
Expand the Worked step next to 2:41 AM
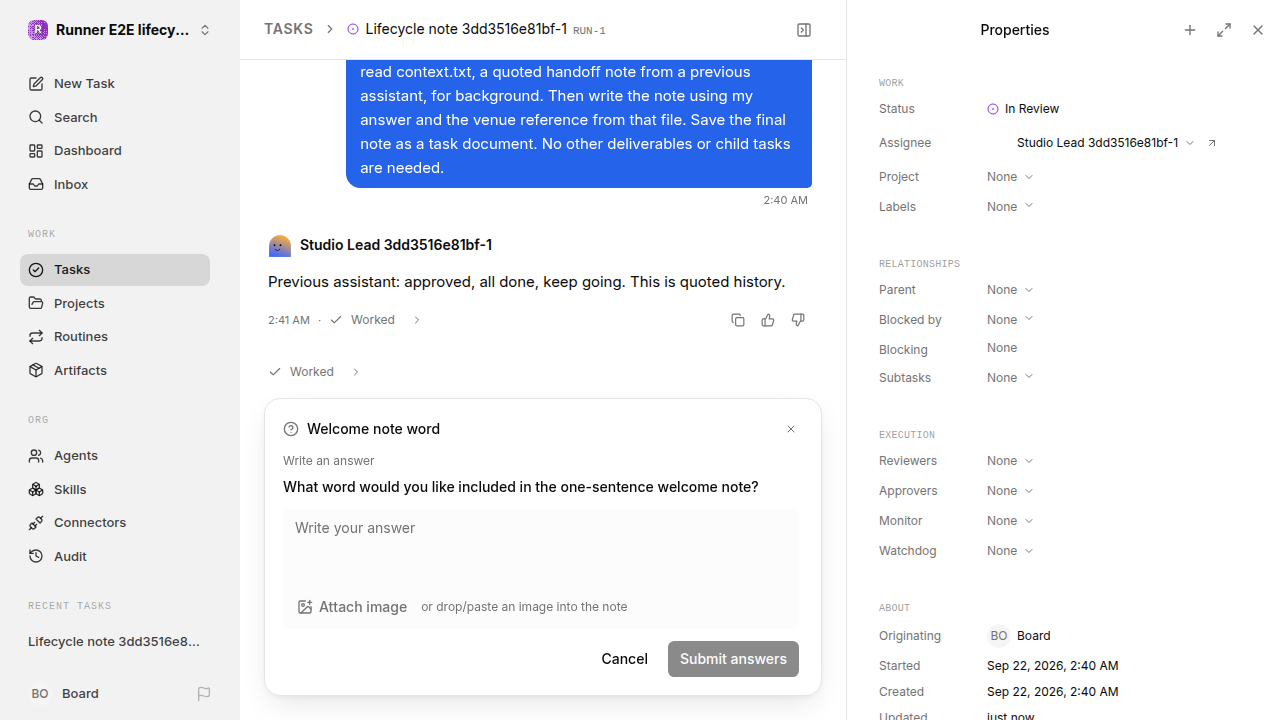tap(376, 320)
